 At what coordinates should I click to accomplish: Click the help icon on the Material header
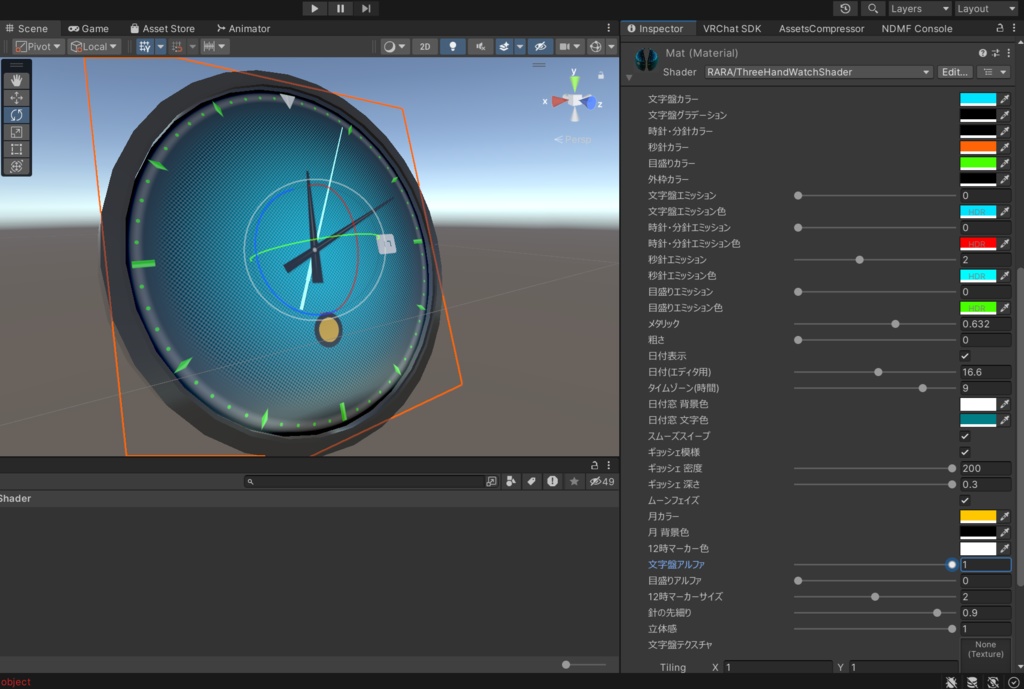point(983,53)
